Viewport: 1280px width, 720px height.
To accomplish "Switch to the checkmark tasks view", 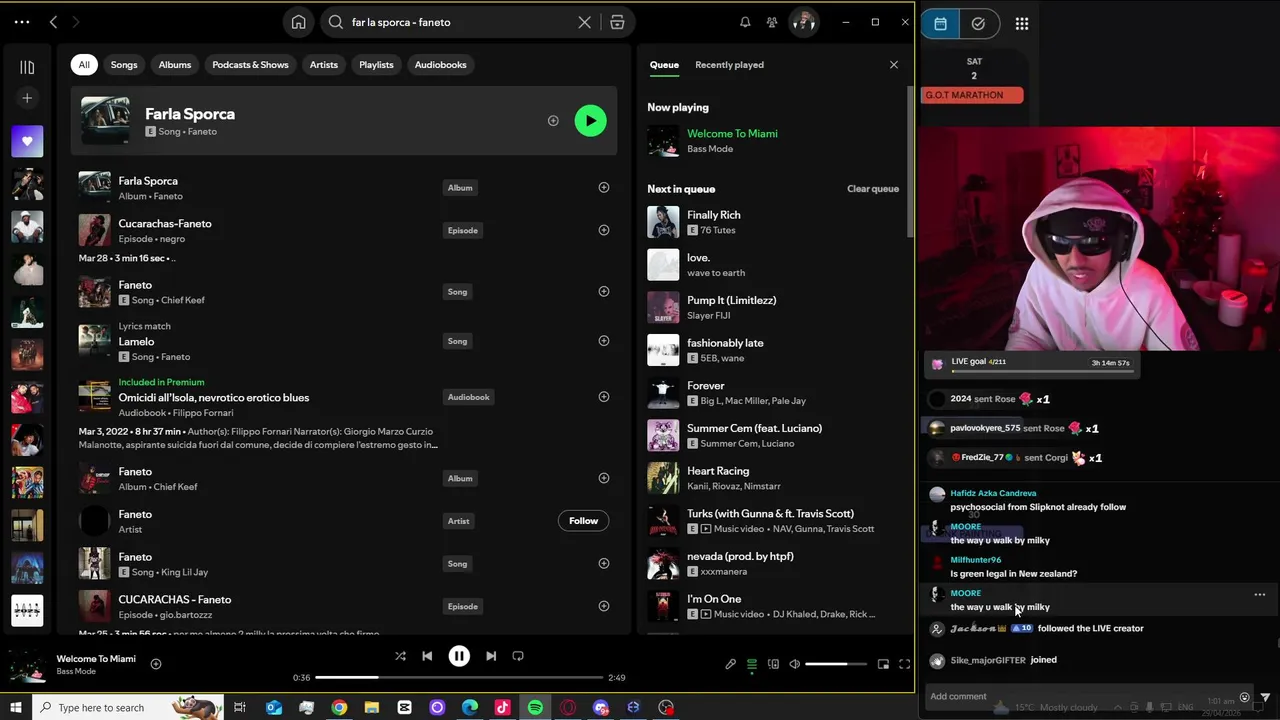I will pyautogui.click(x=978, y=24).
